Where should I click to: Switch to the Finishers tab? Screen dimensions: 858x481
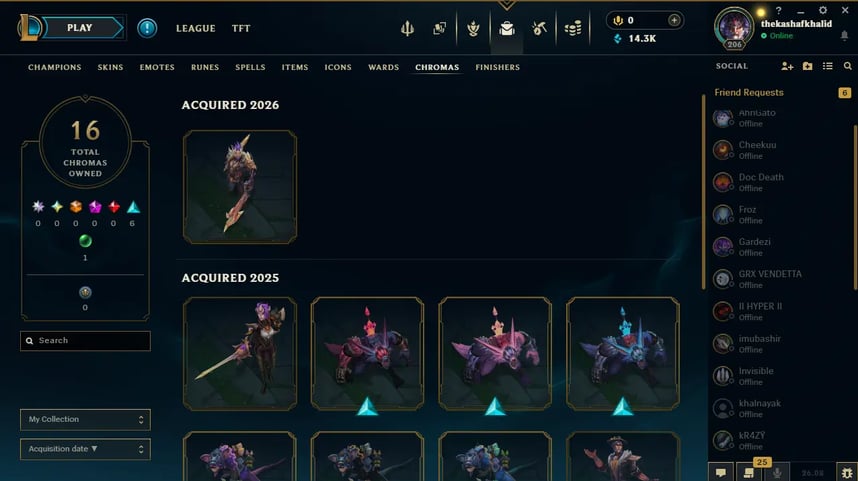[497, 67]
